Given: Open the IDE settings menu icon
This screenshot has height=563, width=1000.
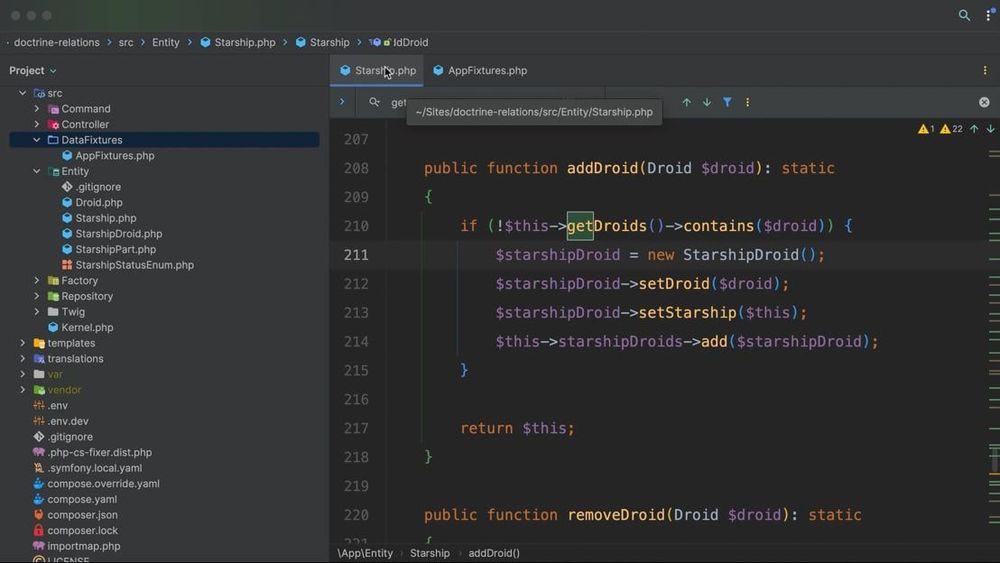Looking at the screenshot, I should click(x=989, y=15).
